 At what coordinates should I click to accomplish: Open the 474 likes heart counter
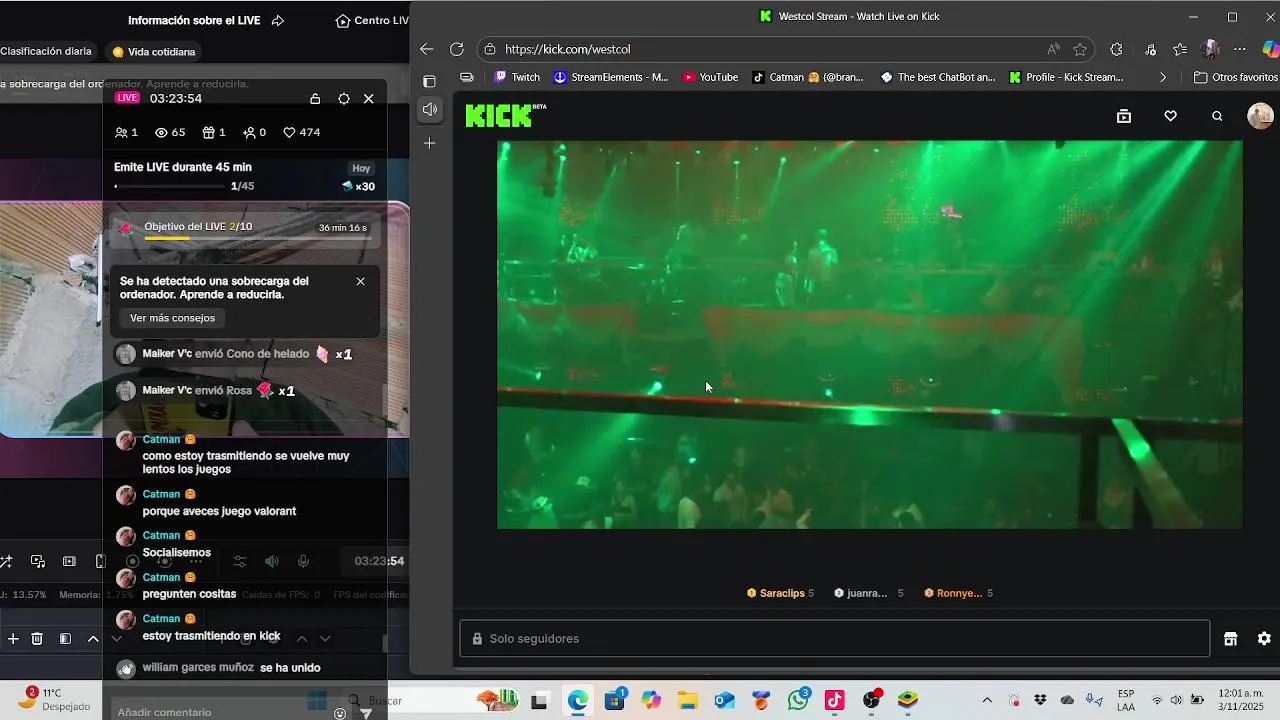click(x=302, y=132)
